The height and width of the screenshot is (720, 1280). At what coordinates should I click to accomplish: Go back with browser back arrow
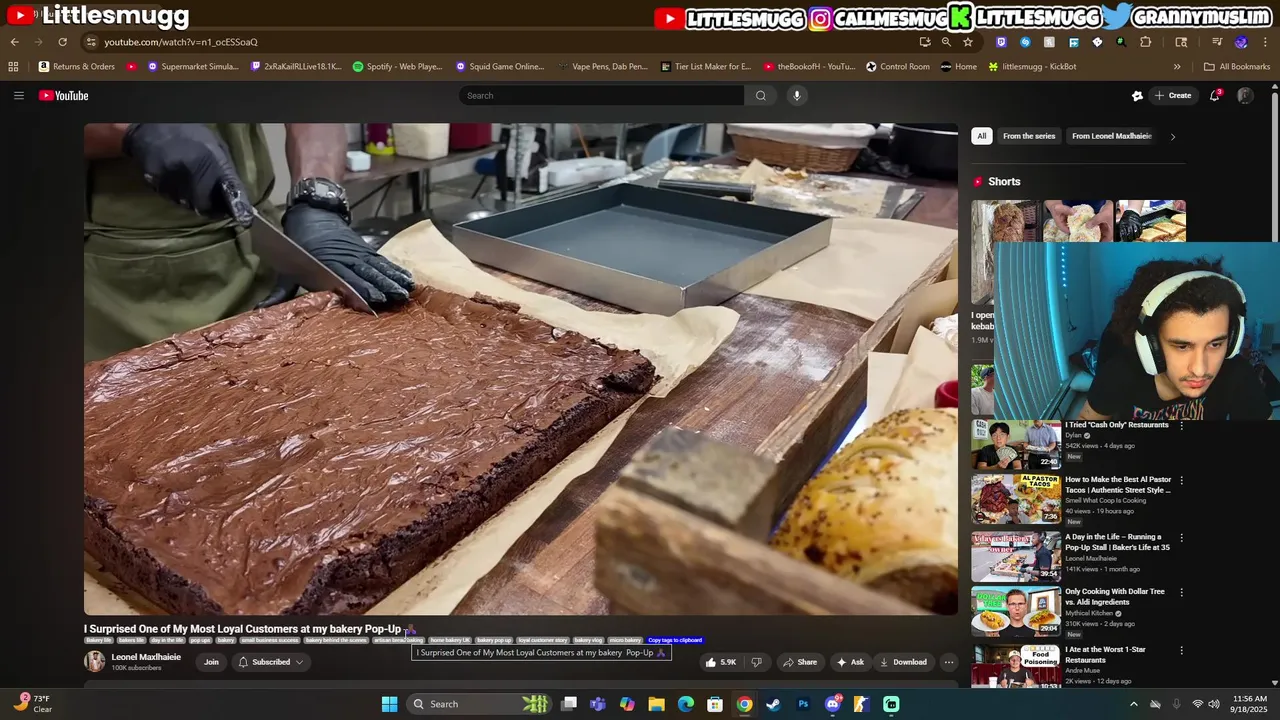pyautogui.click(x=14, y=42)
